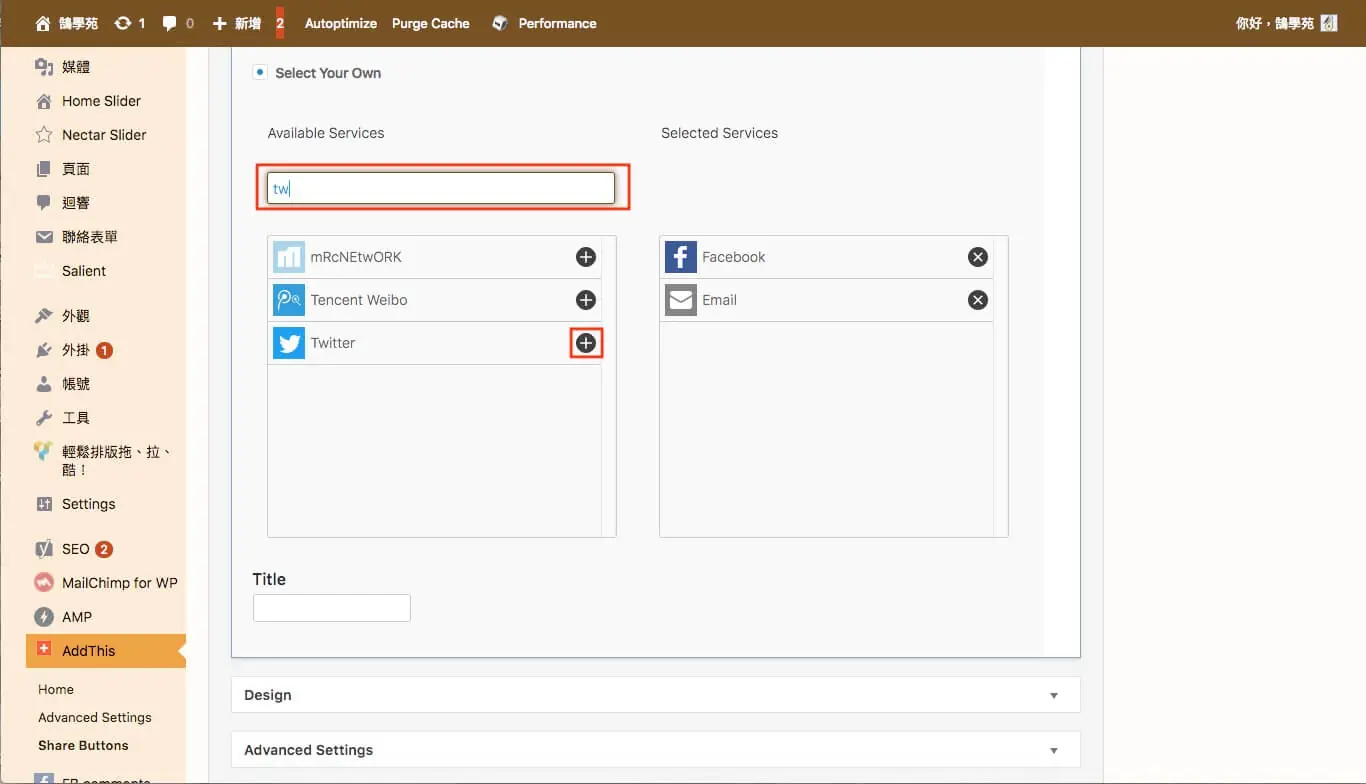The width and height of the screenshot is (1366, 784).
Task: Open updates icon in admin bar
Action: (123, 23)
